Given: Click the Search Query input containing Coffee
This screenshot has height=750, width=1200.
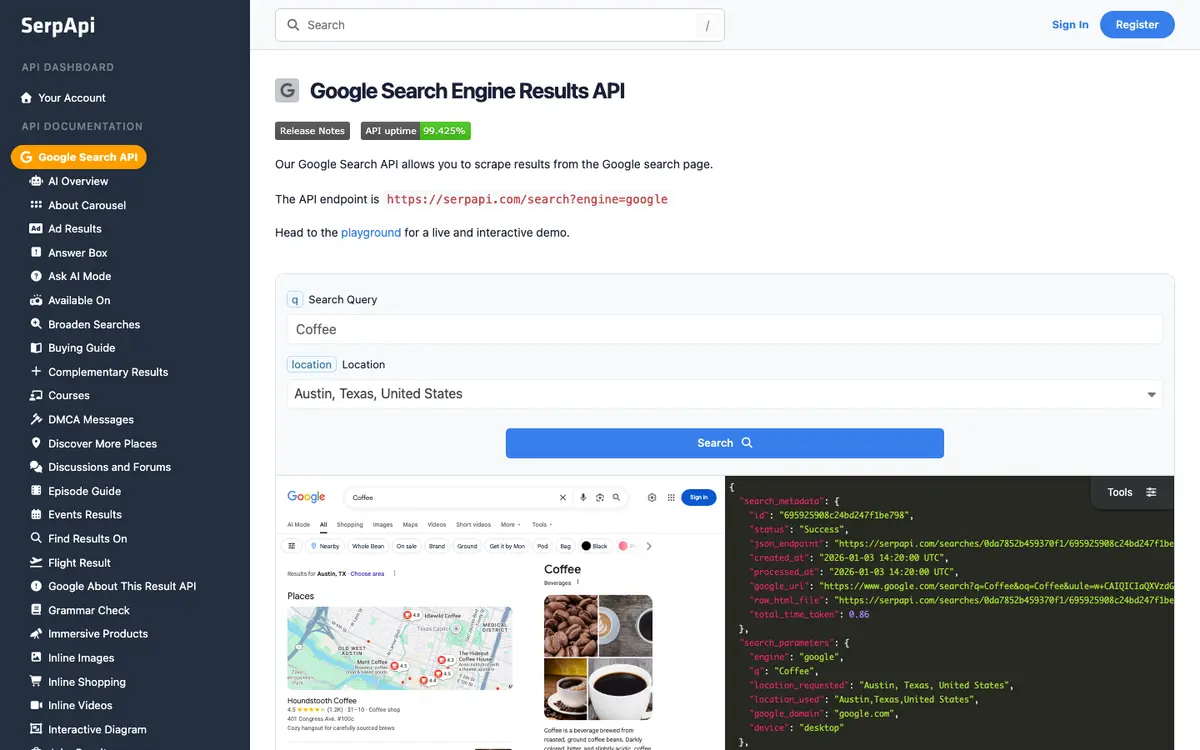Looking at the screenshot, I should (x=724, y=329).
